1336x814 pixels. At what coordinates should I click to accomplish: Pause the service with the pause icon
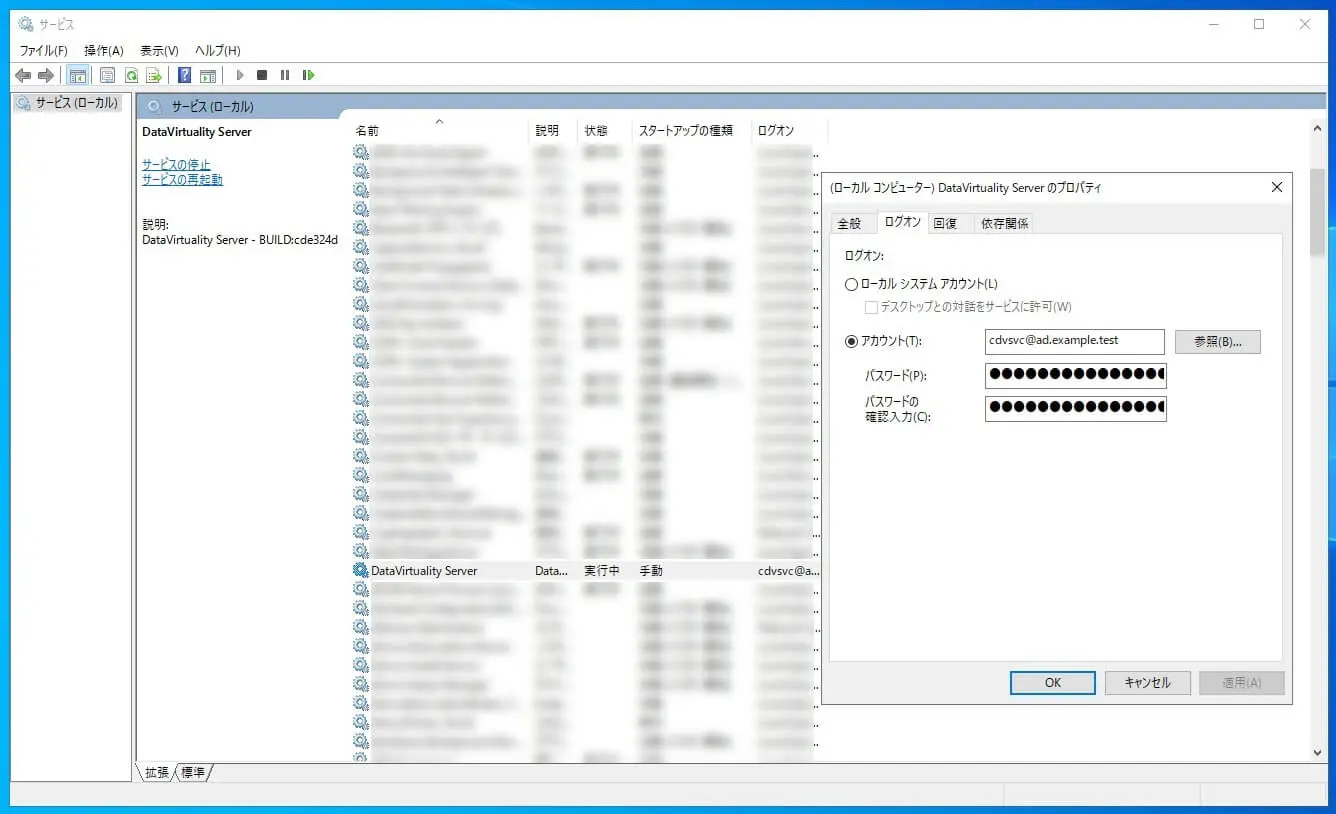[285, 75]
